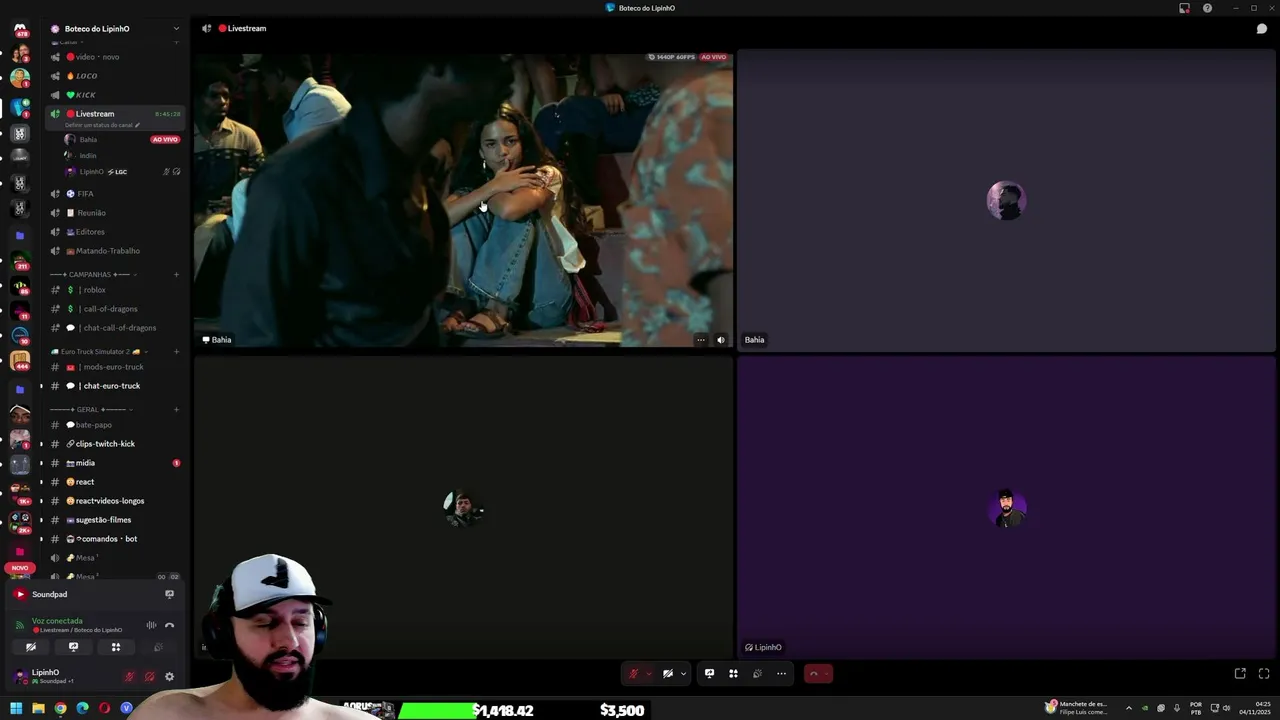
Task: Disconnect from voice in sidebar panel
Action: (169, 625)
